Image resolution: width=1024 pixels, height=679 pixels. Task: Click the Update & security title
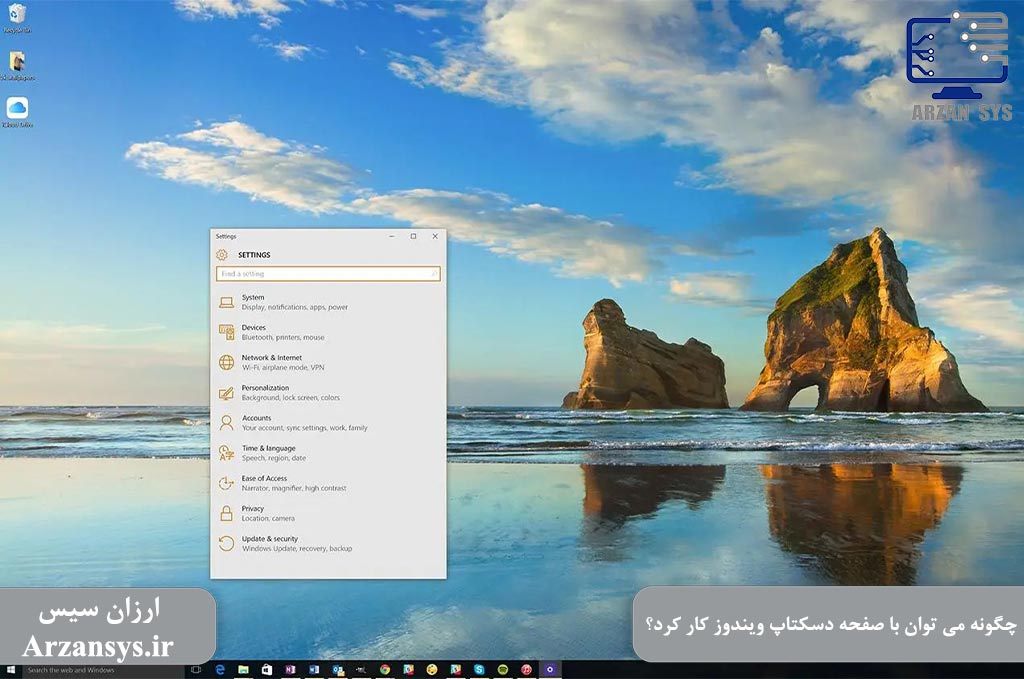(270, 539)
